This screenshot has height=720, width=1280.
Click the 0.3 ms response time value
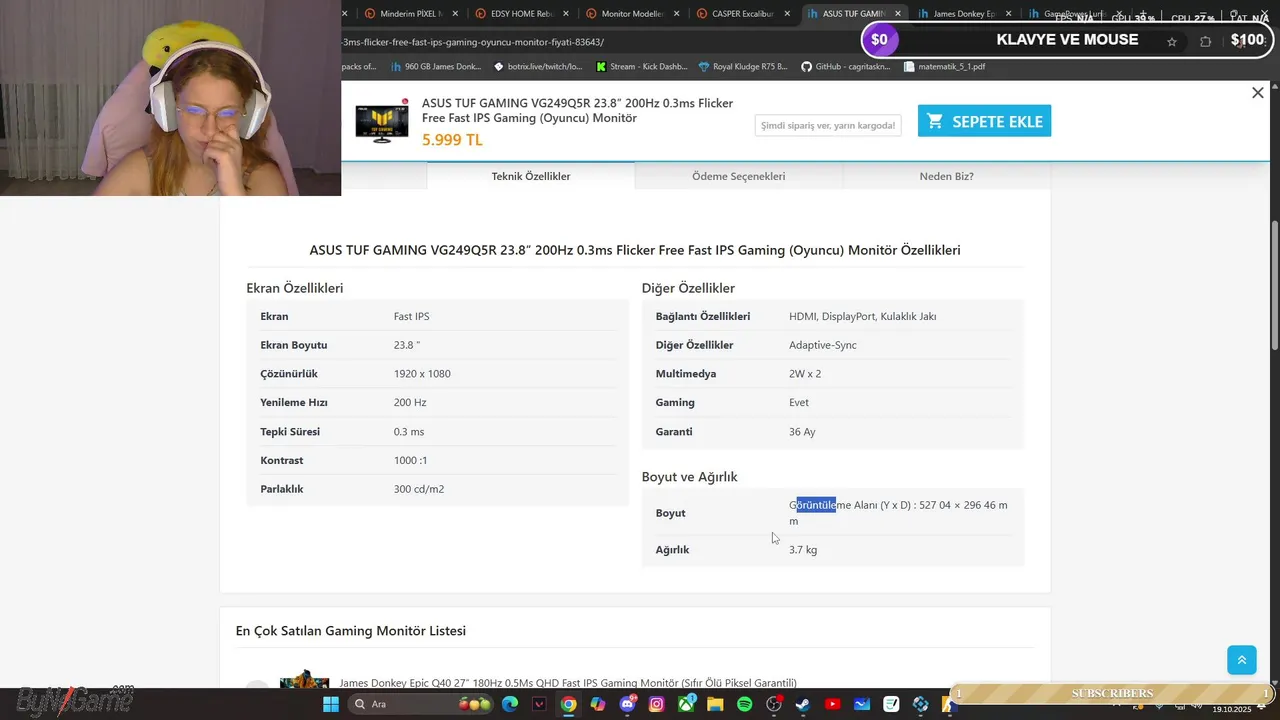point(409,432)
